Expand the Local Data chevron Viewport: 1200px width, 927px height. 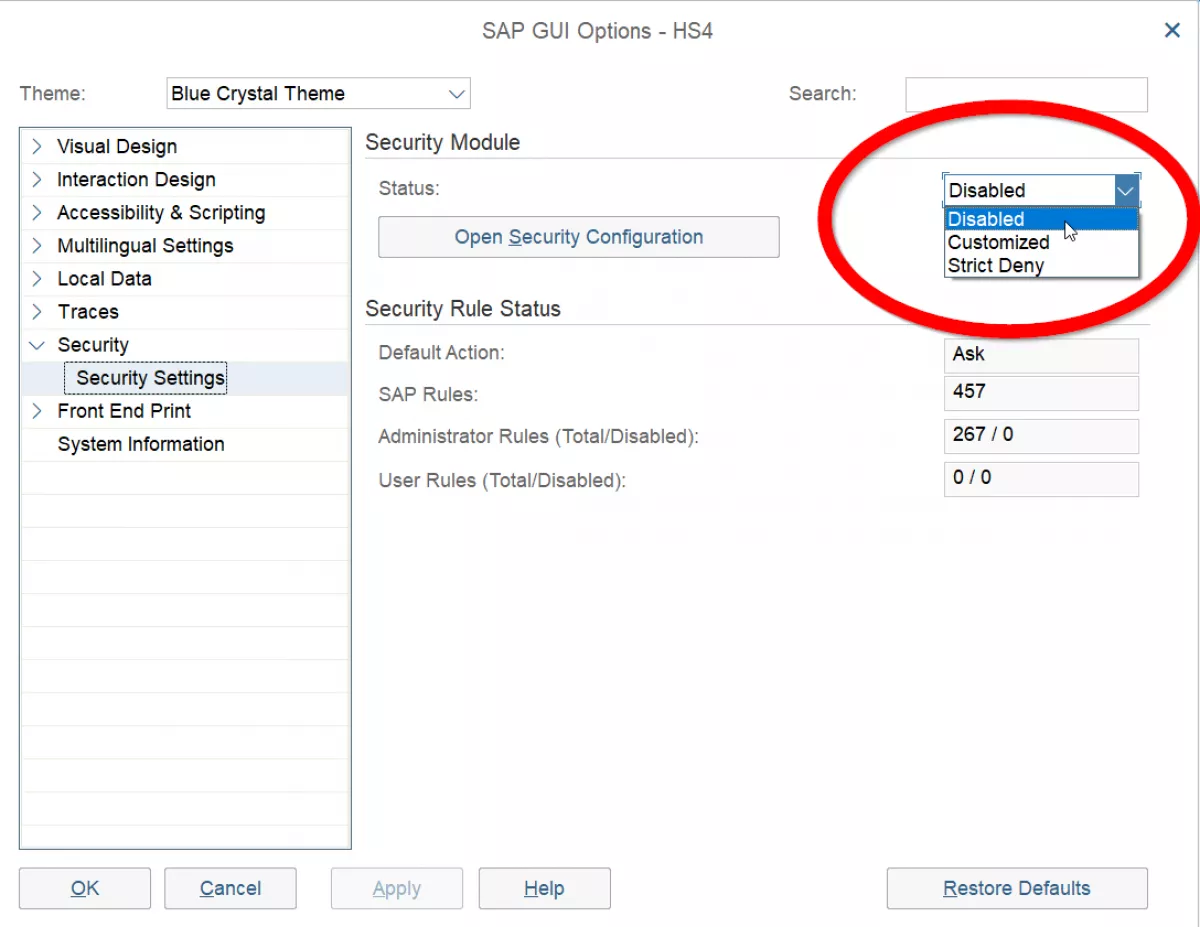(x=37, y=279)
